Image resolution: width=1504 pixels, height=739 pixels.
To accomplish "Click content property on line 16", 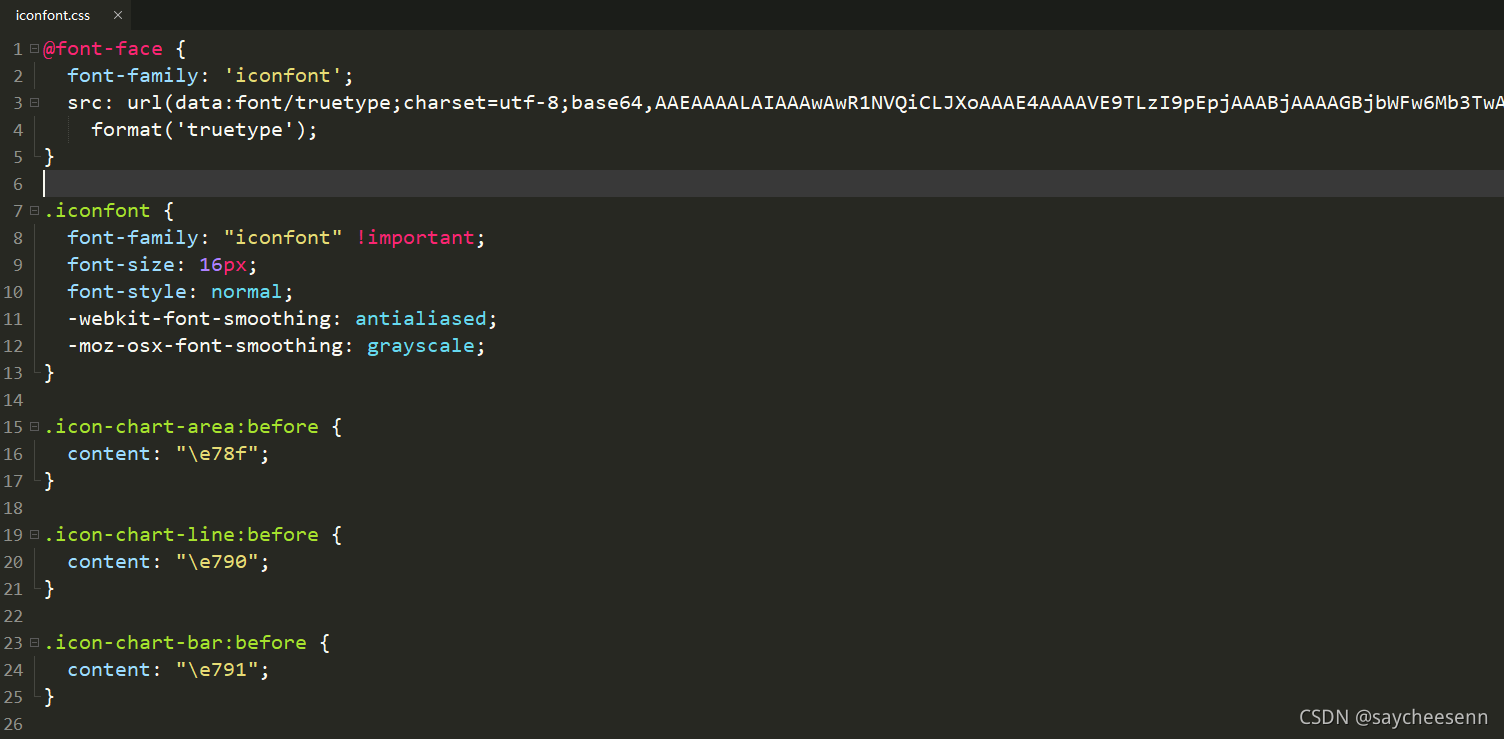I will [x=109, y=454].
